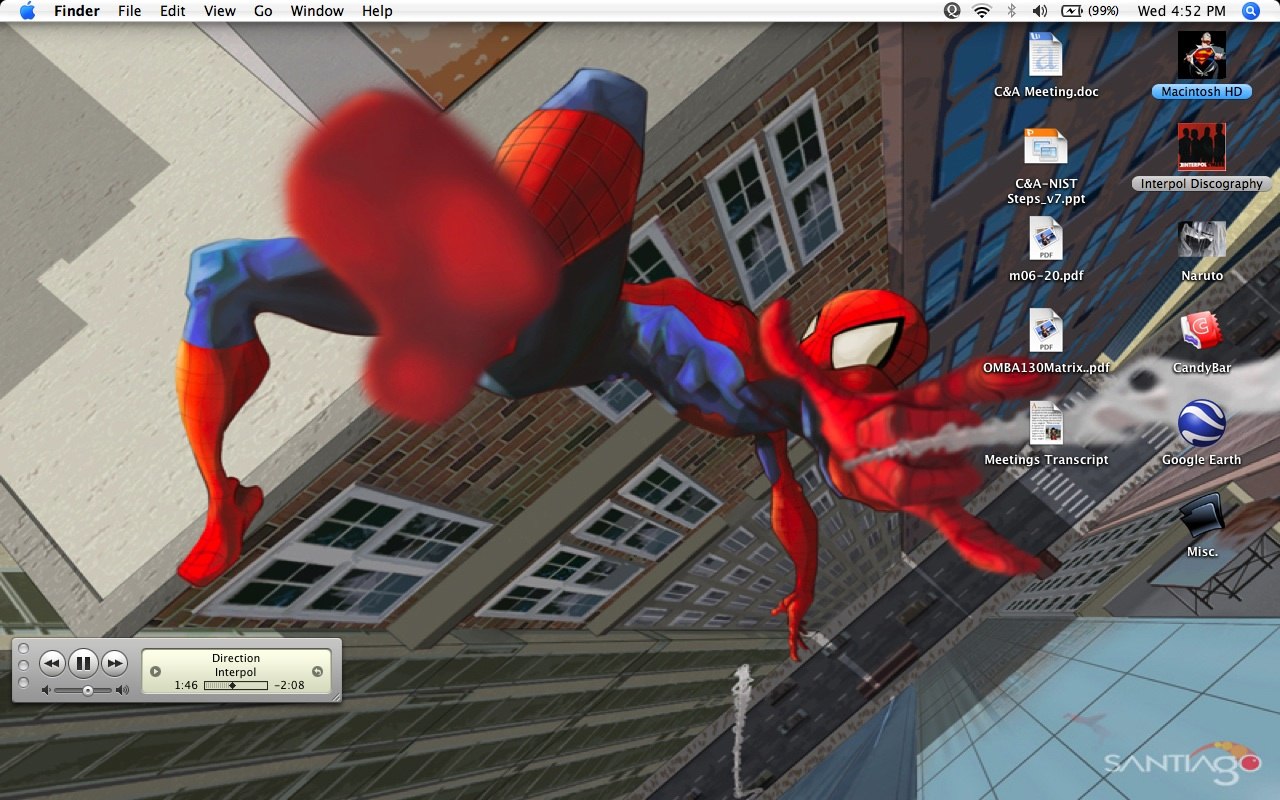Click the remaining time -2:08 in iTunes
Image resolution: width=1280 pixels, height=800 pixels.
click(x=289, y=686)
